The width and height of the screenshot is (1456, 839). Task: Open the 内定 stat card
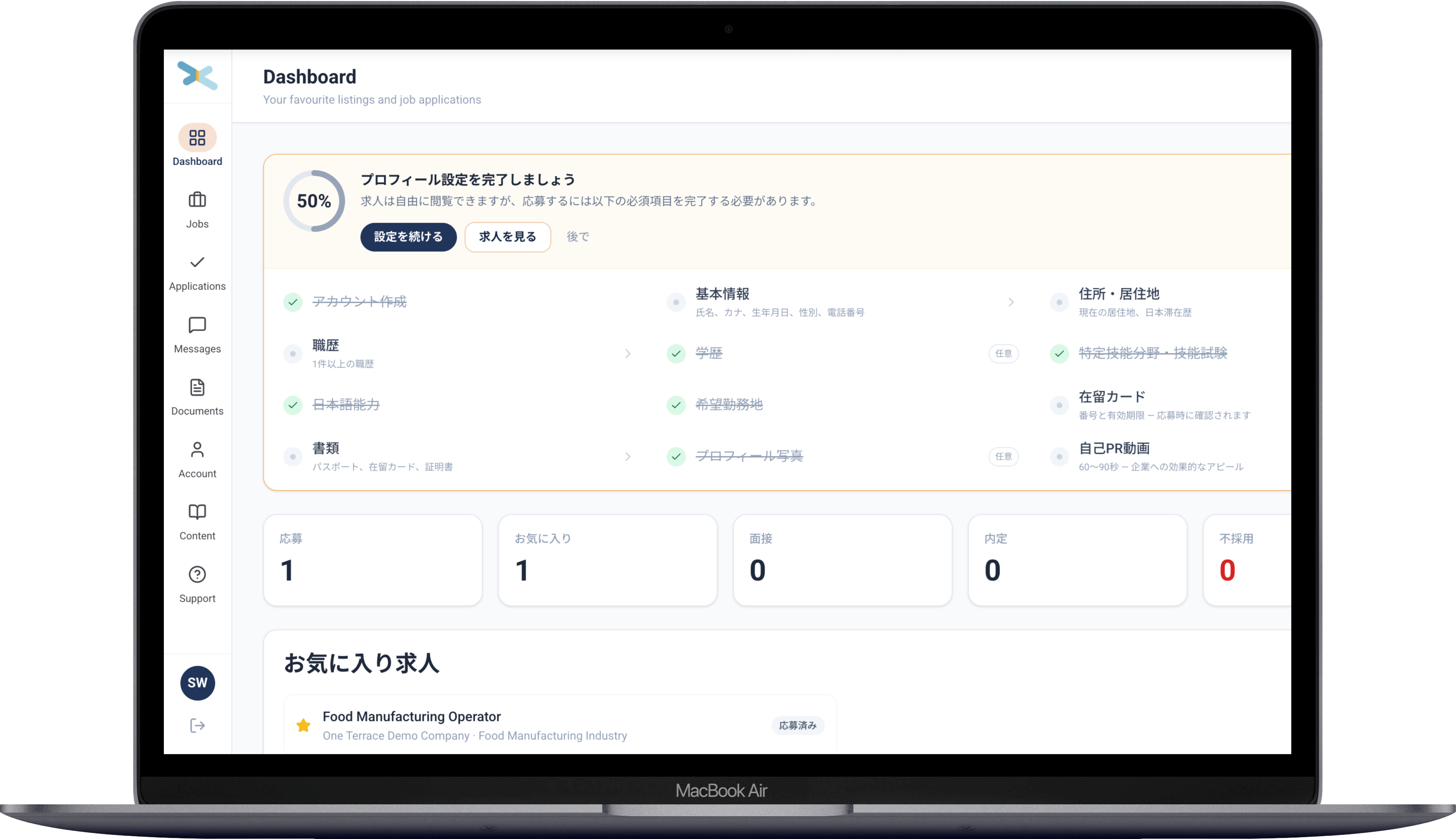pos(1077,560)
